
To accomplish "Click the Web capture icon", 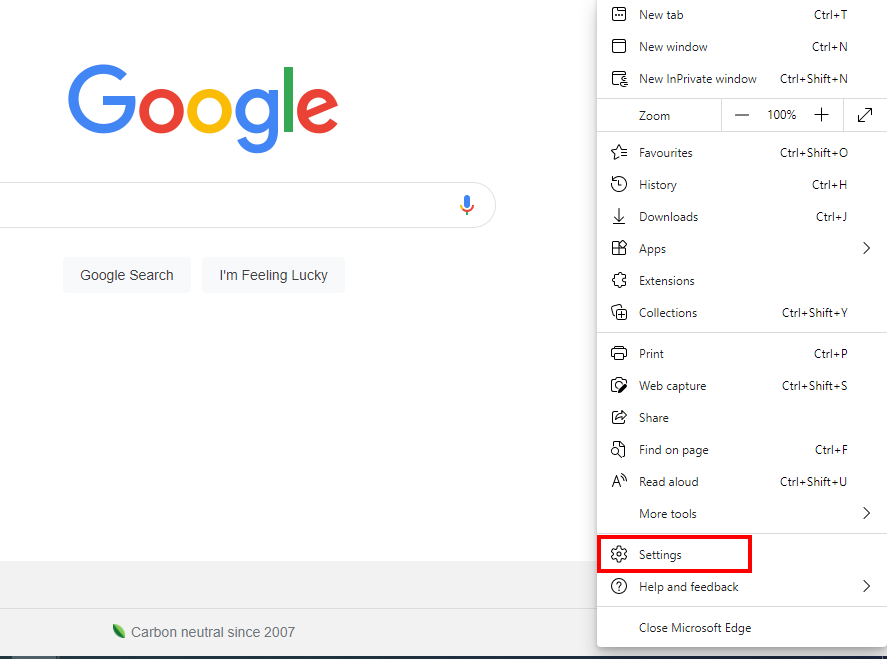I will click(x=619, y=385).
